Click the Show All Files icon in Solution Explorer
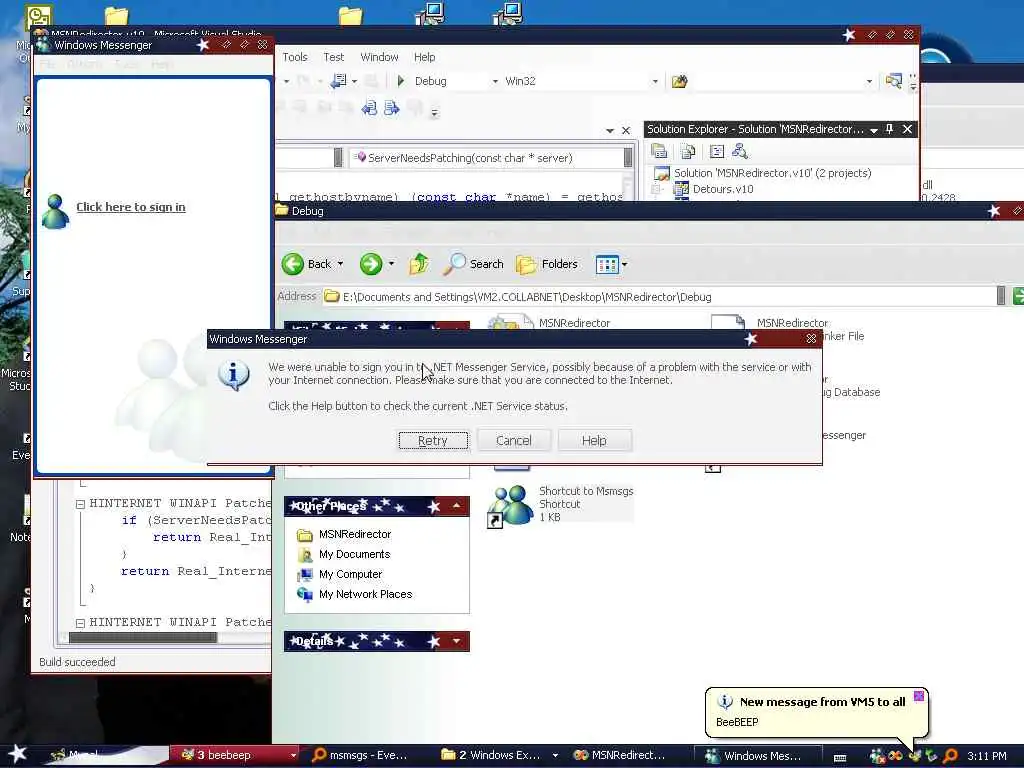1024x768 pixels. (x=688, y=152)
